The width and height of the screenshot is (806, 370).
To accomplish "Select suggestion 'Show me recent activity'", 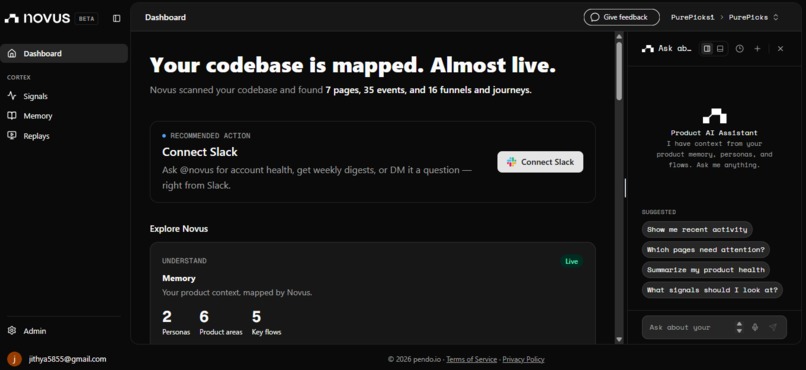I will point(697,229).
